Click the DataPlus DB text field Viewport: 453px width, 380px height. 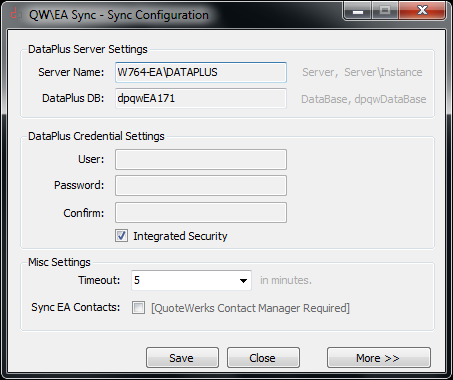tap(201, 98)
